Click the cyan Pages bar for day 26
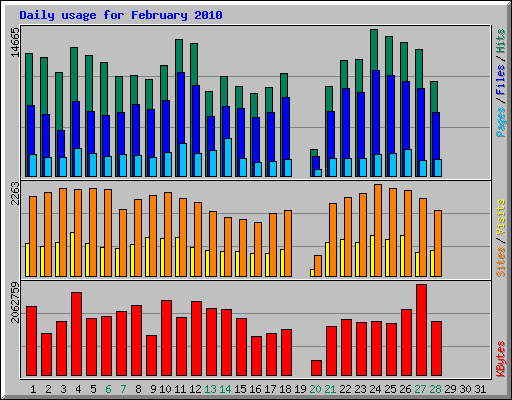 click(408, 163)
